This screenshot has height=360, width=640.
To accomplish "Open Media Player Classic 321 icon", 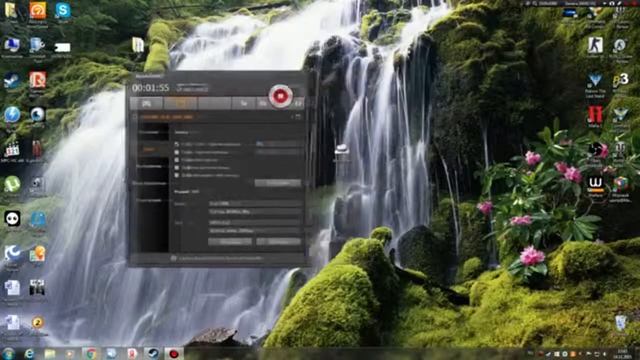I will pos(12,150).
